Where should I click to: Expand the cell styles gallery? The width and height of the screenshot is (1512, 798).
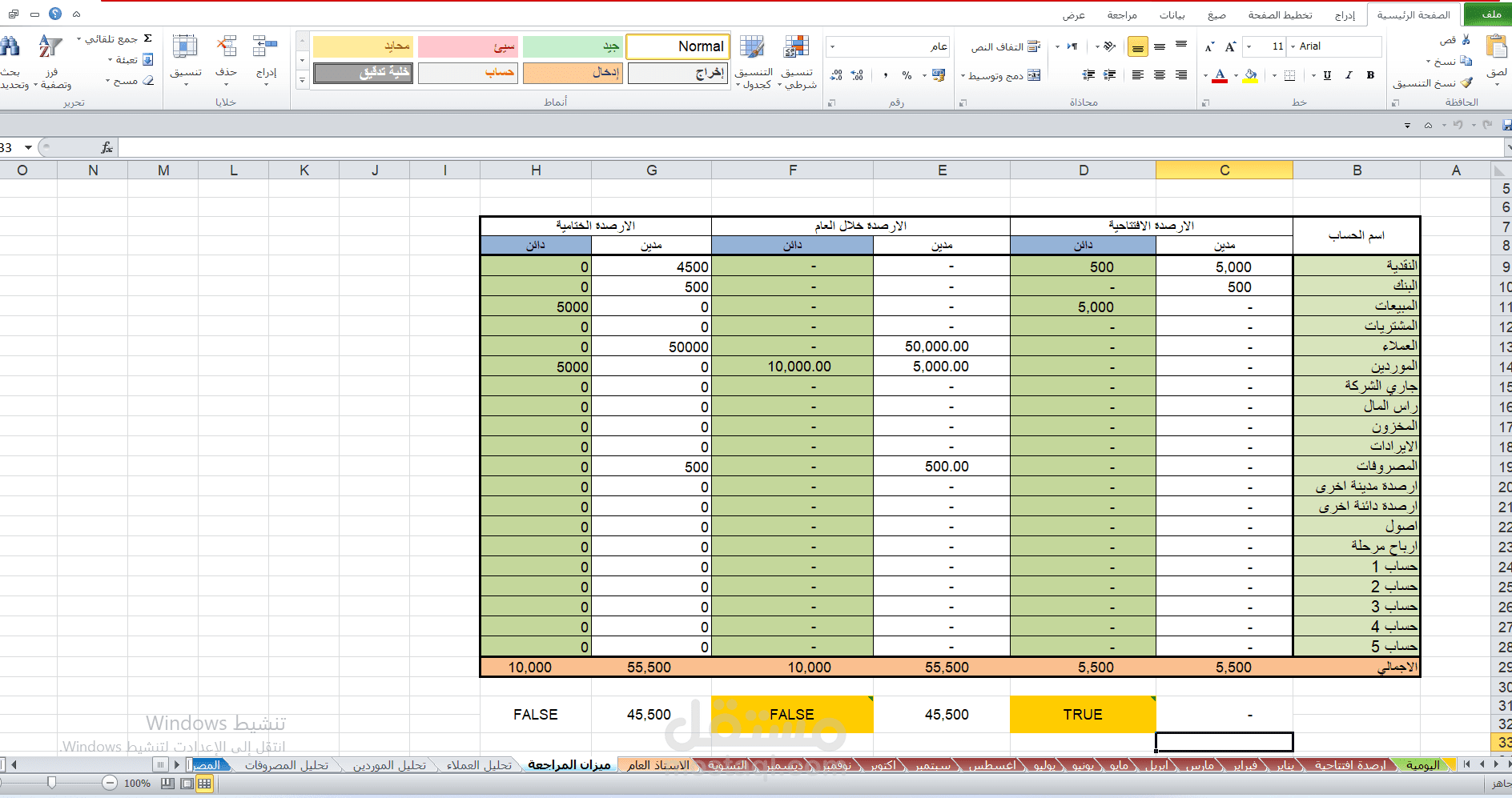coord(302,80)
